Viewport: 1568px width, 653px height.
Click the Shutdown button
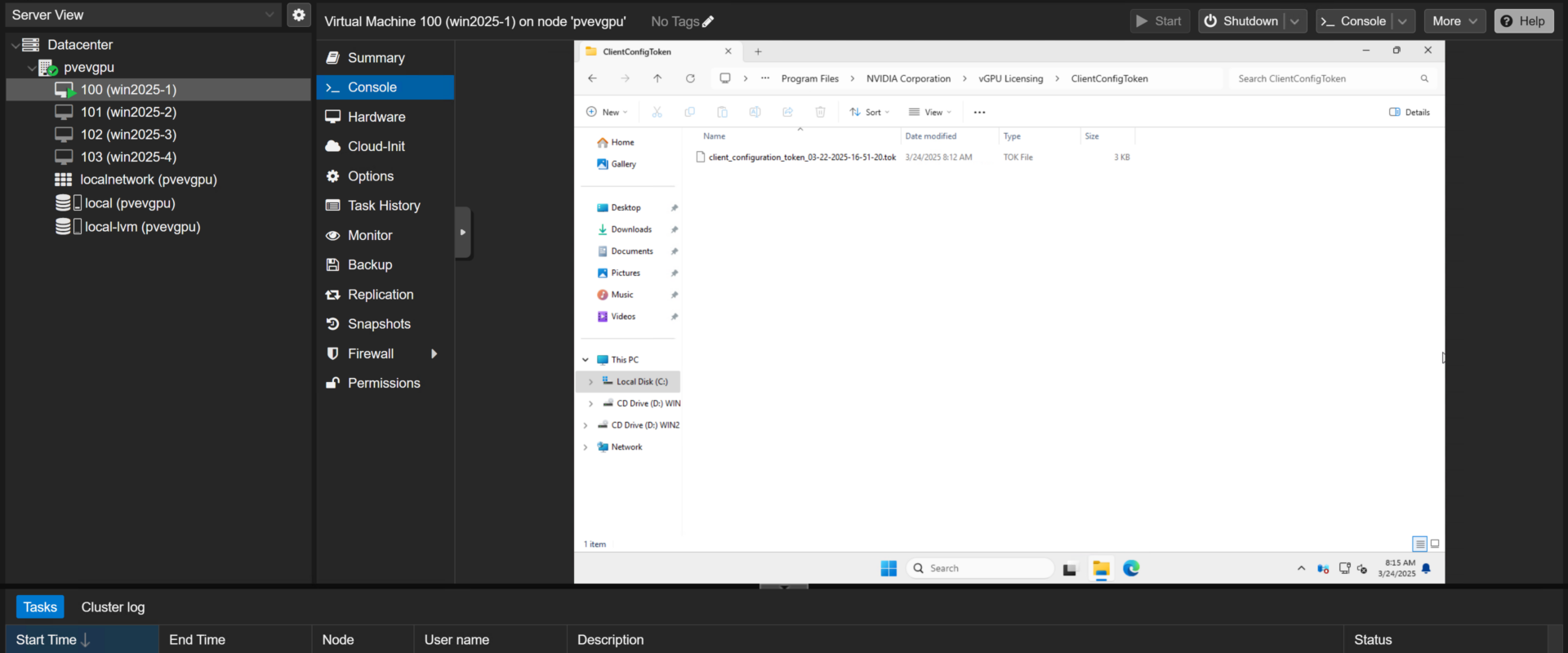click(1241, 21)
